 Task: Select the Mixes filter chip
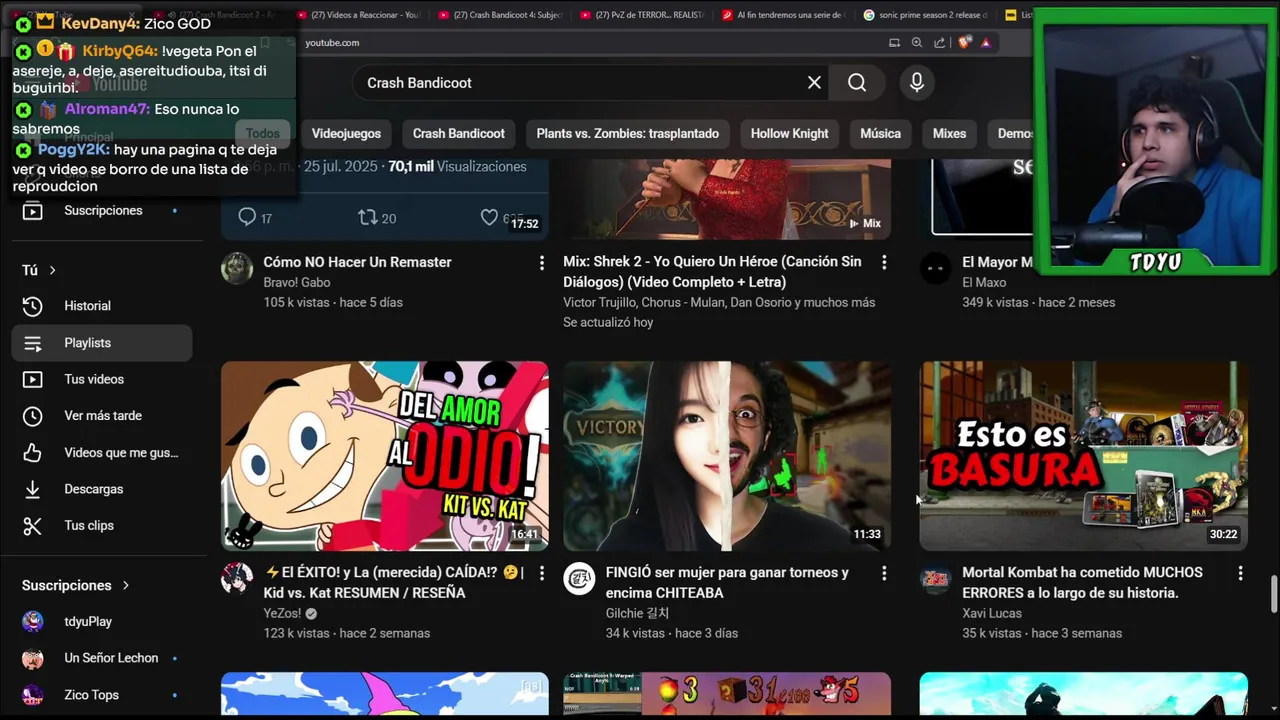pos(949,134)
